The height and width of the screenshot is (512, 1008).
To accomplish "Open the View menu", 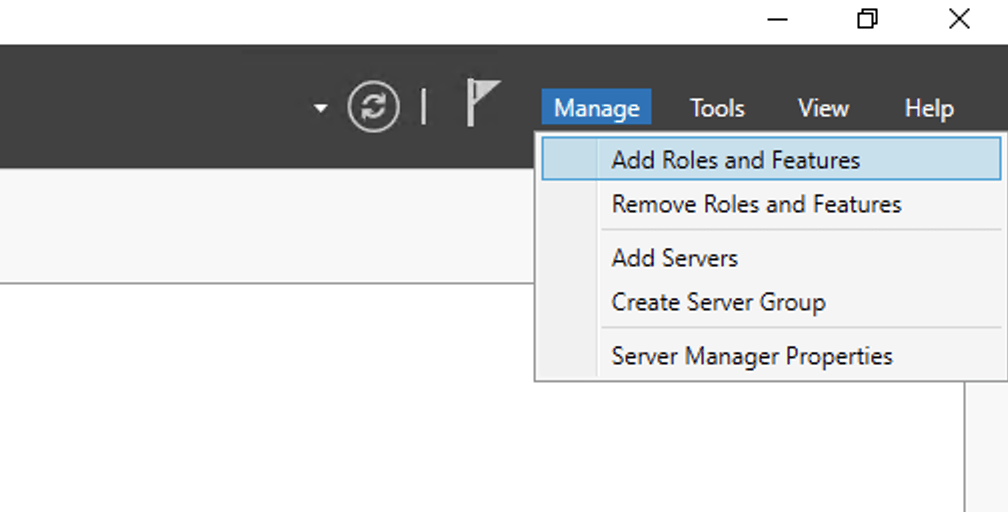I will tap(823, 108).
